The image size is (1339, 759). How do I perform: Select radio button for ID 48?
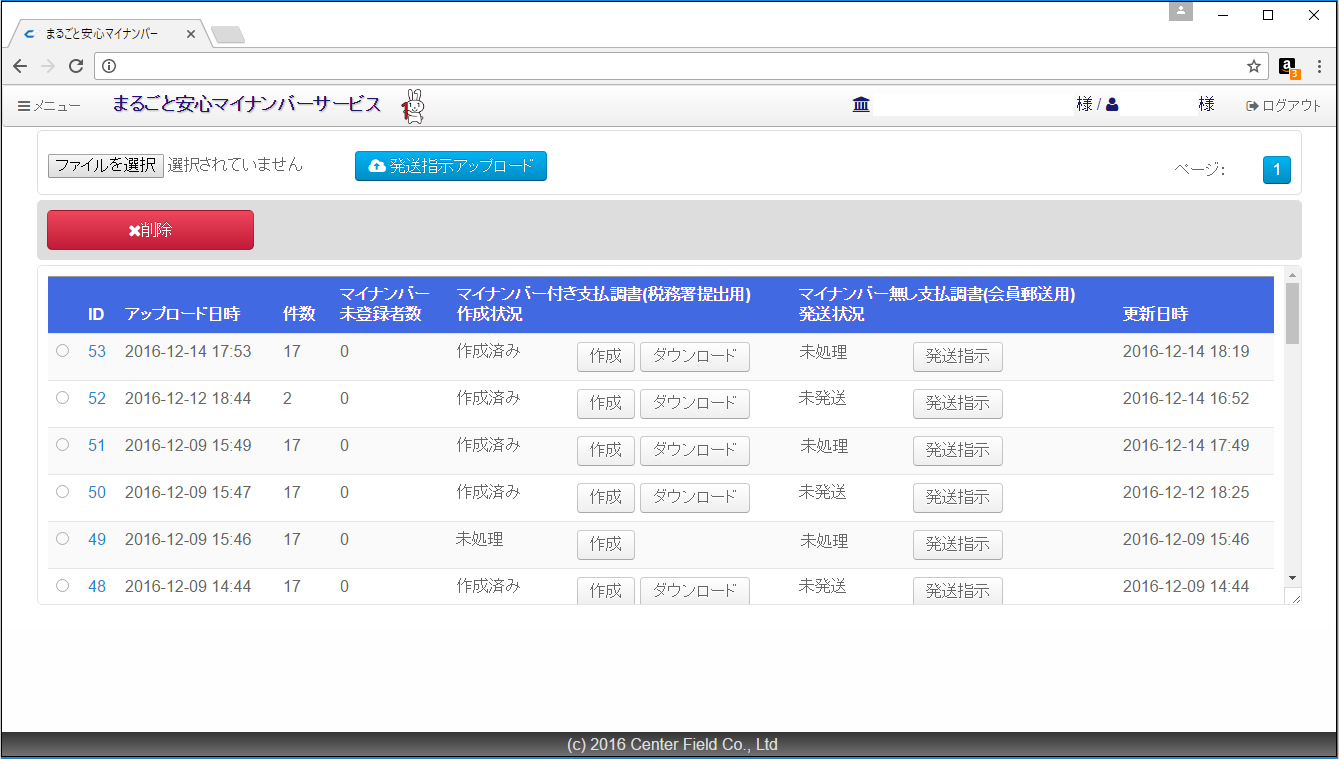62,586
